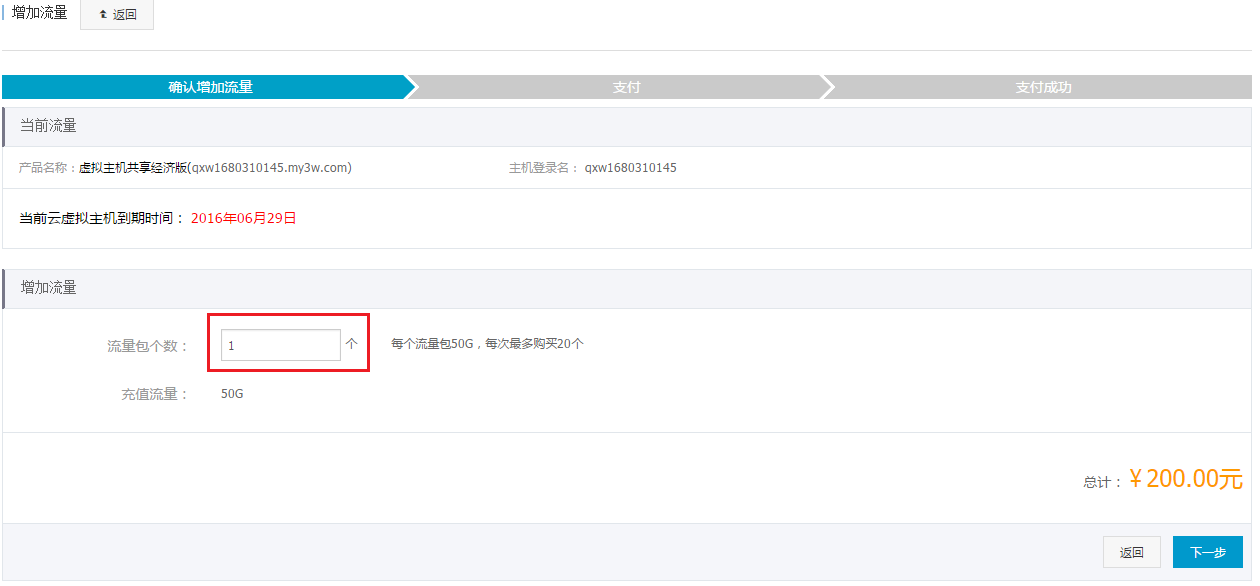Select the 确认增加流量 step tab
This screenshot has width=1260, height=586.
pos(210,87)
